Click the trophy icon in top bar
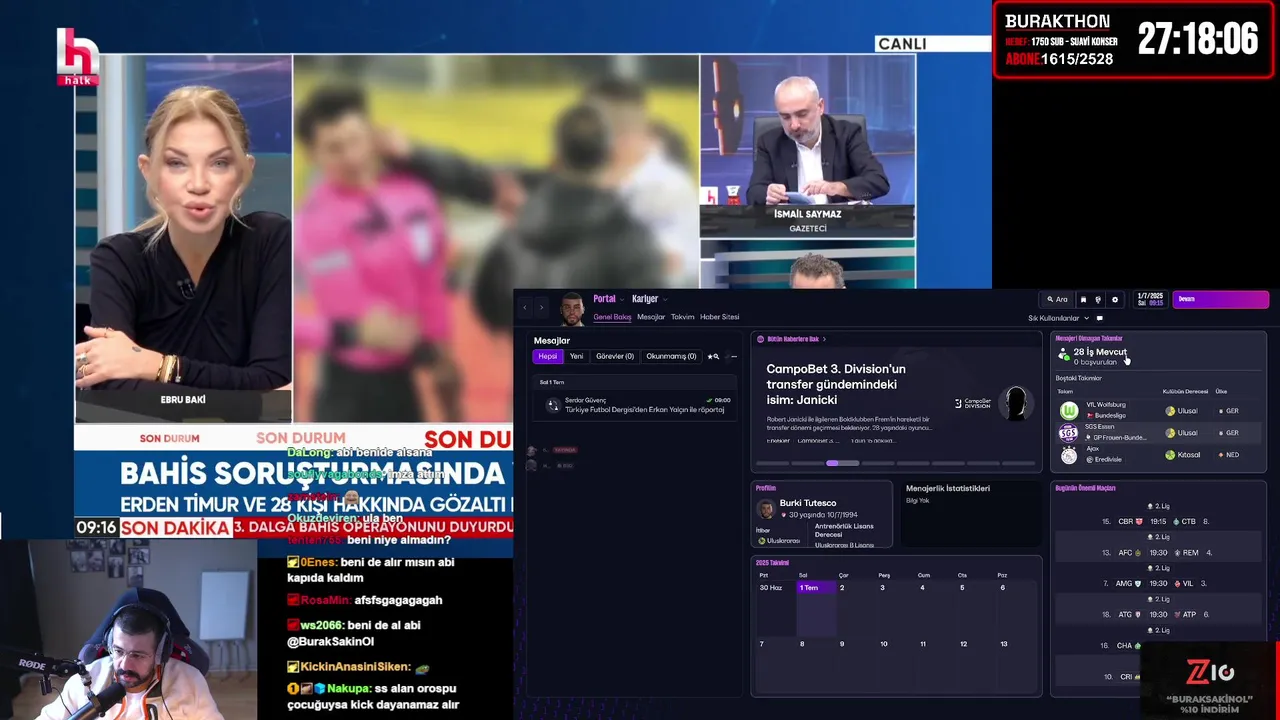The width and height of the screenshot is (1280, 720). tap(1098, 299)
